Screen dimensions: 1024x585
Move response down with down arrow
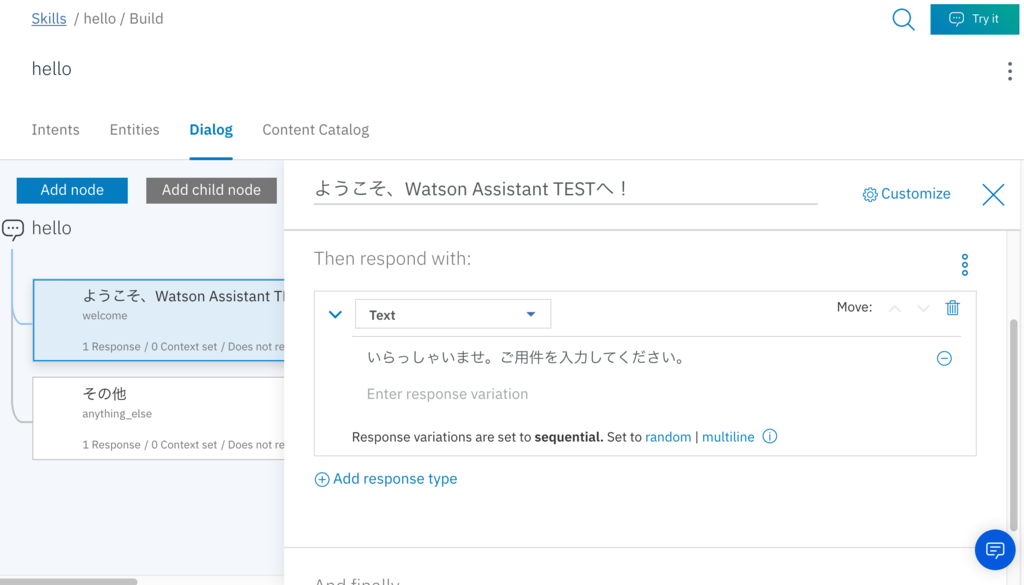(923, 308)
